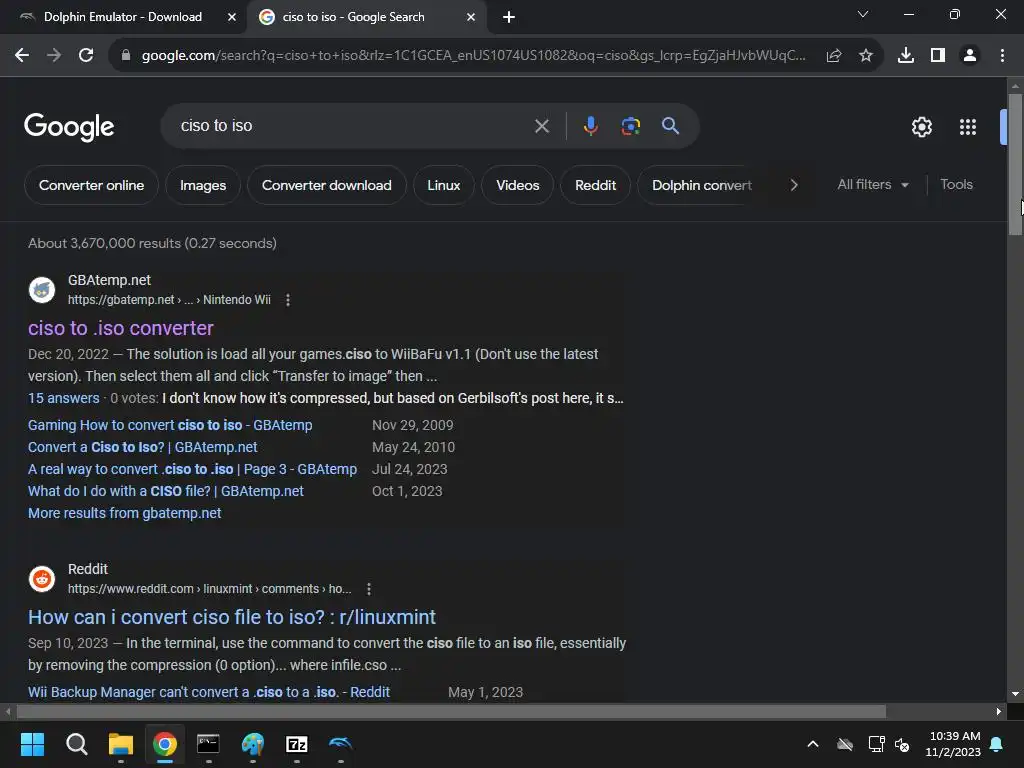Show hidden tray icons
The width and height of the screenshot is (1024, 768).
point(813,744)
